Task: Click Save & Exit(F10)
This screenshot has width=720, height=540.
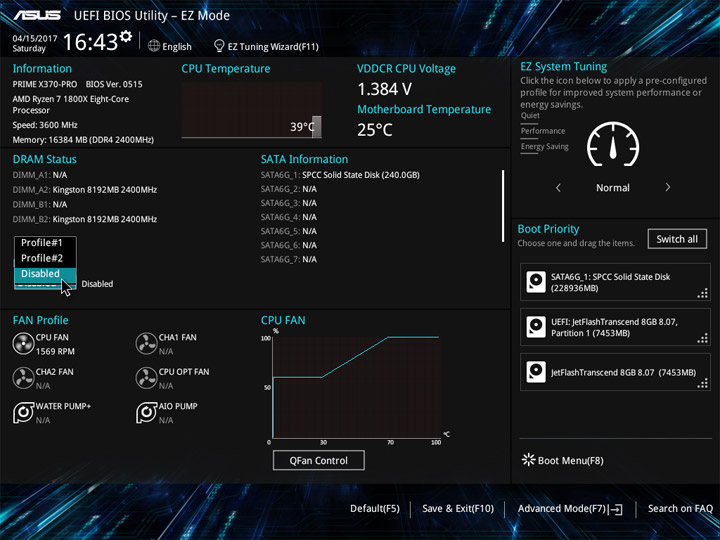Action: 458,509
